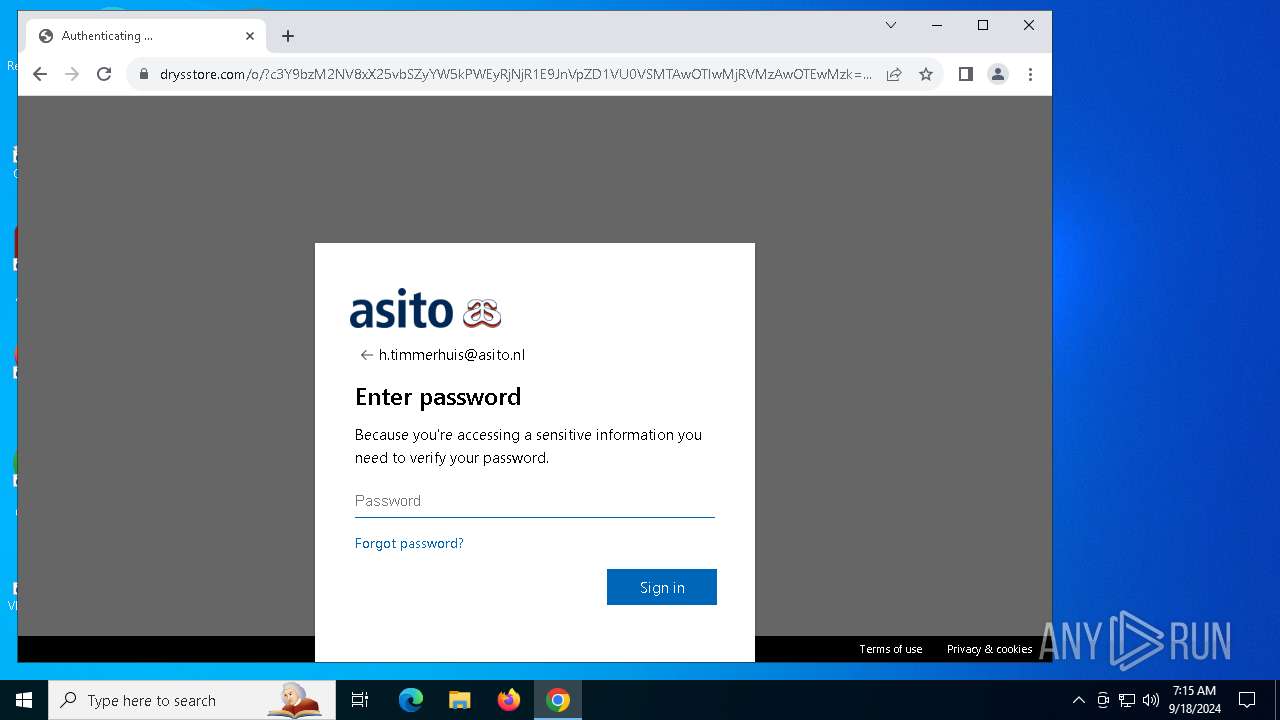Close the Authenticating tab
The width and height of the screenshot is (1280, 720).
tap(250, 36)
